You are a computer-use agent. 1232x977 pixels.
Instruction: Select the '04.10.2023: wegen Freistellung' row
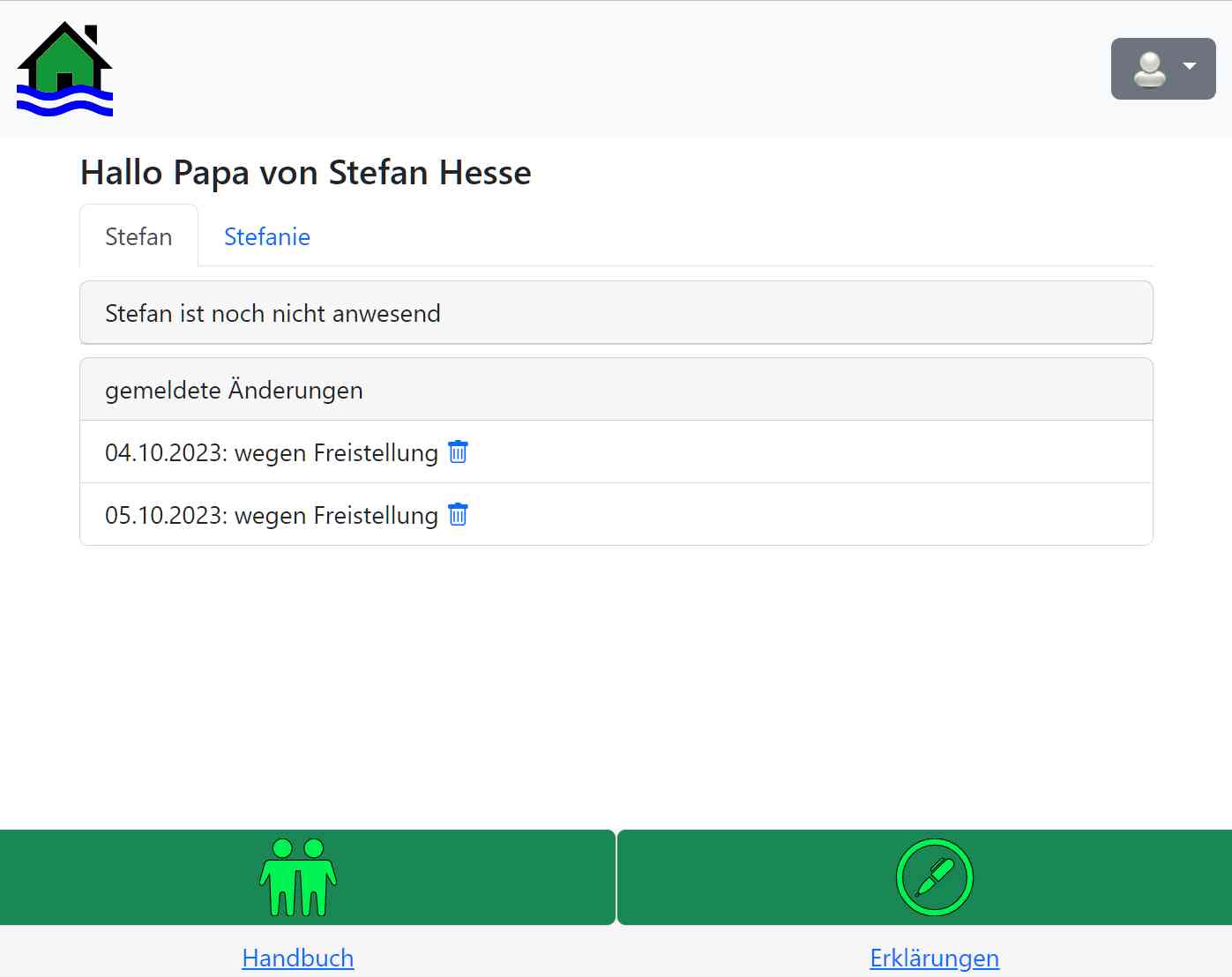[265, 451]
